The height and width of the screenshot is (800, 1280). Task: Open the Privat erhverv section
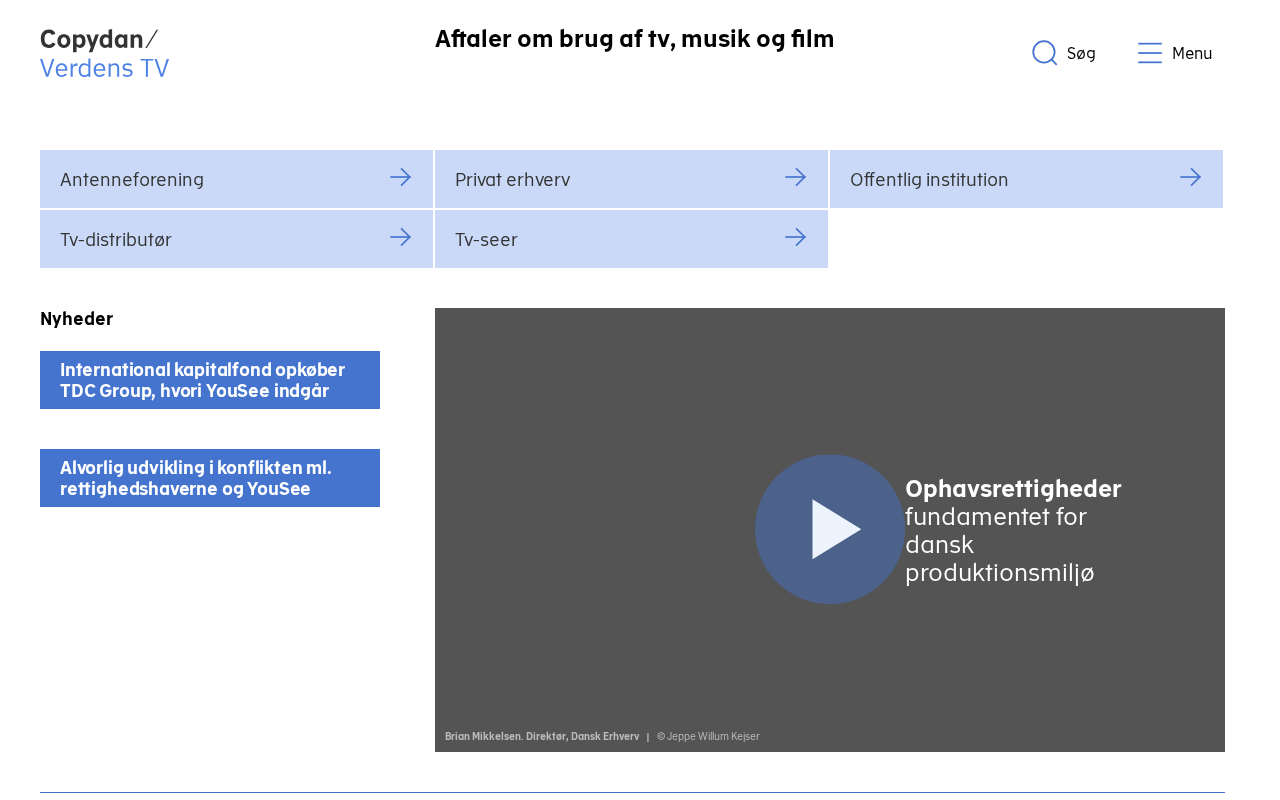coord(631,179)
